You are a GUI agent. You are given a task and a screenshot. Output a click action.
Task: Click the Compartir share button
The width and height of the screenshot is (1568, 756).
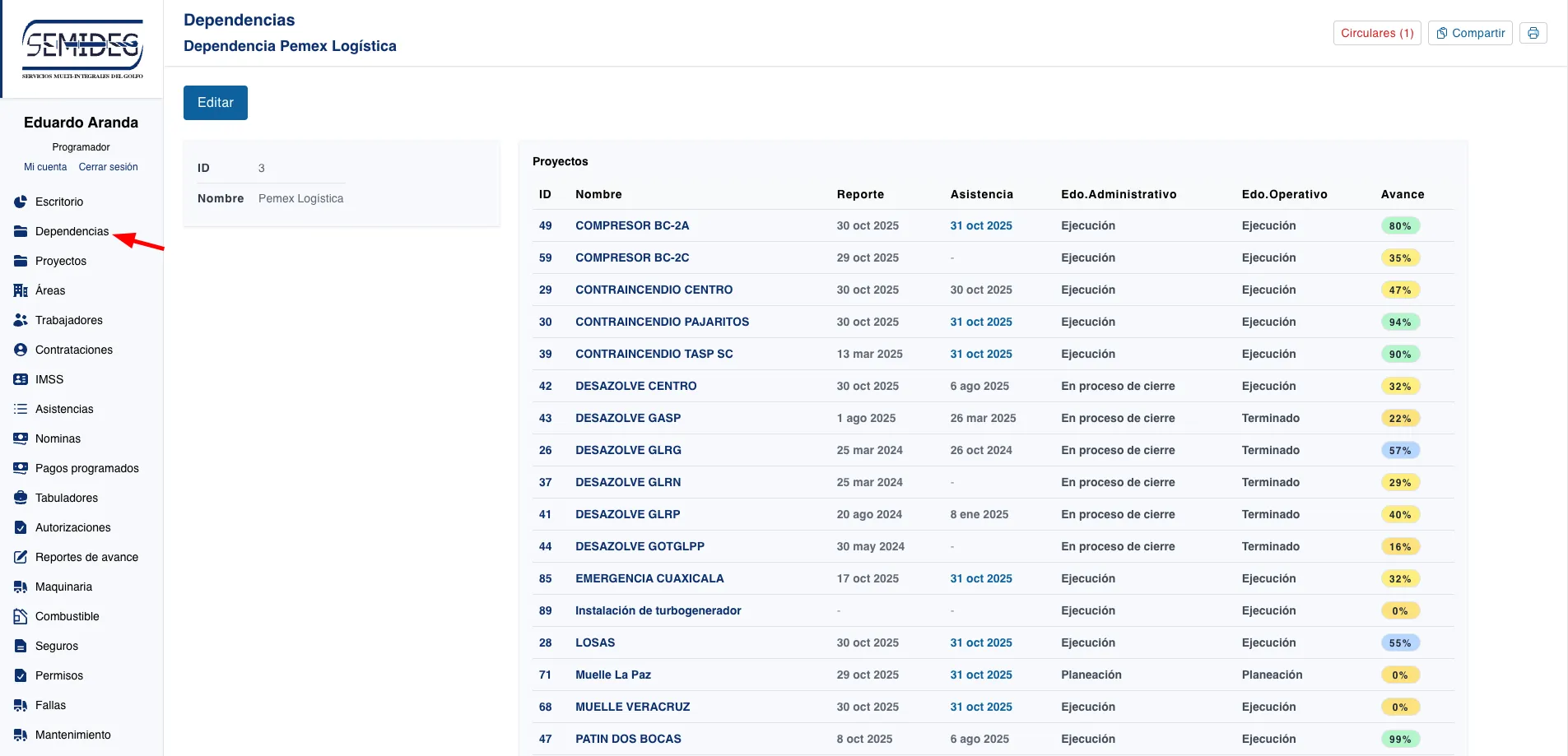tap(1470, 33)
